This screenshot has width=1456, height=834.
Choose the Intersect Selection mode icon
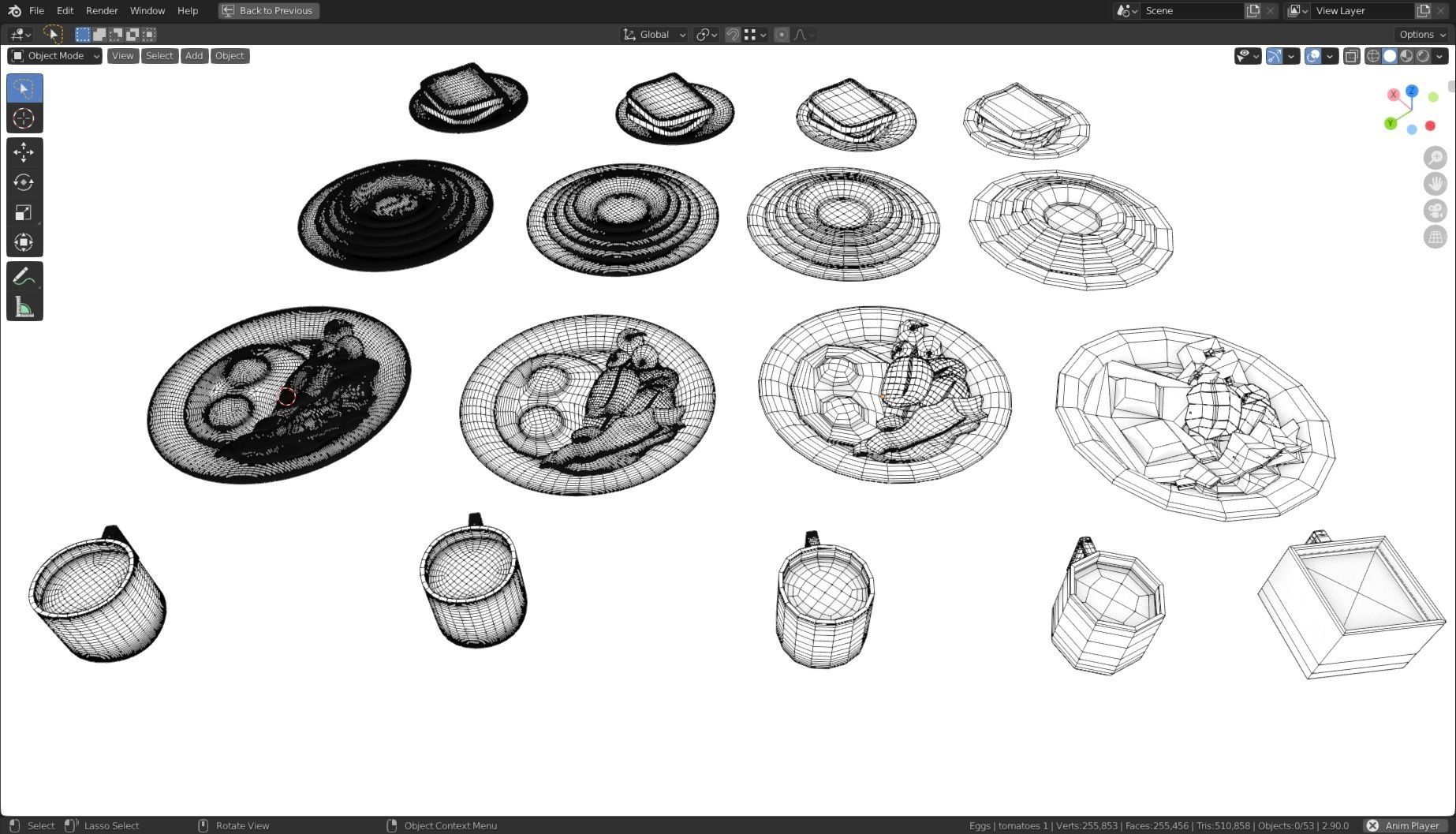(x=149, y=34)
